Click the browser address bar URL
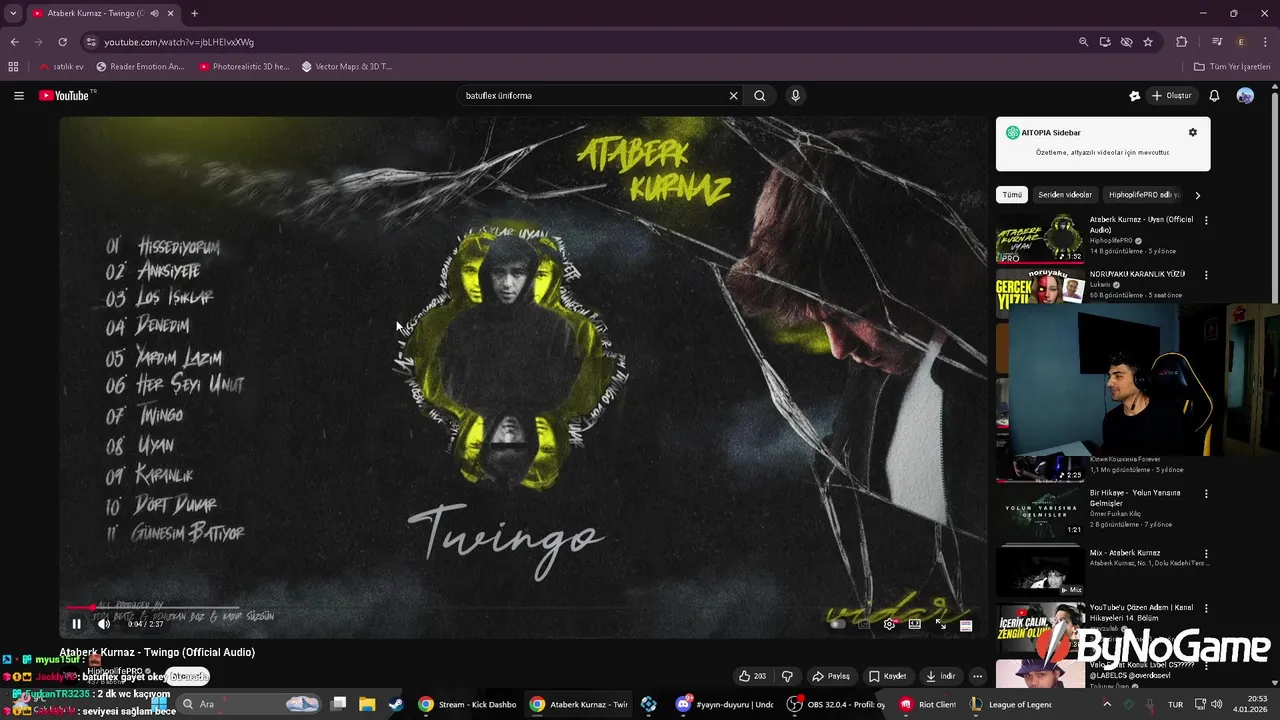The image size is (1280, 720). [179, 42]
